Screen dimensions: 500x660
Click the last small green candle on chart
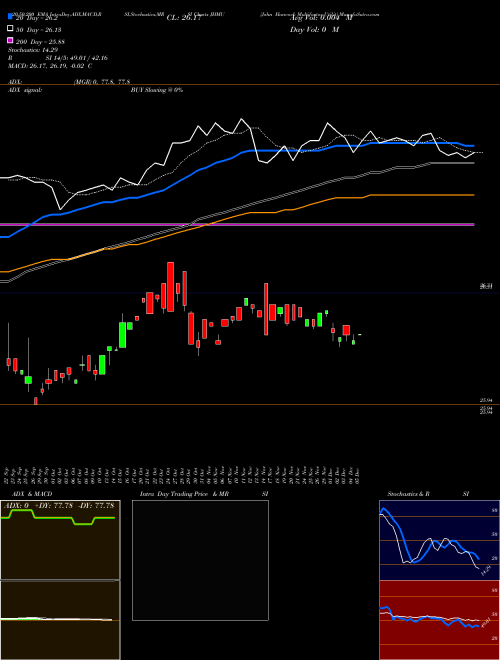coord(360,335)
